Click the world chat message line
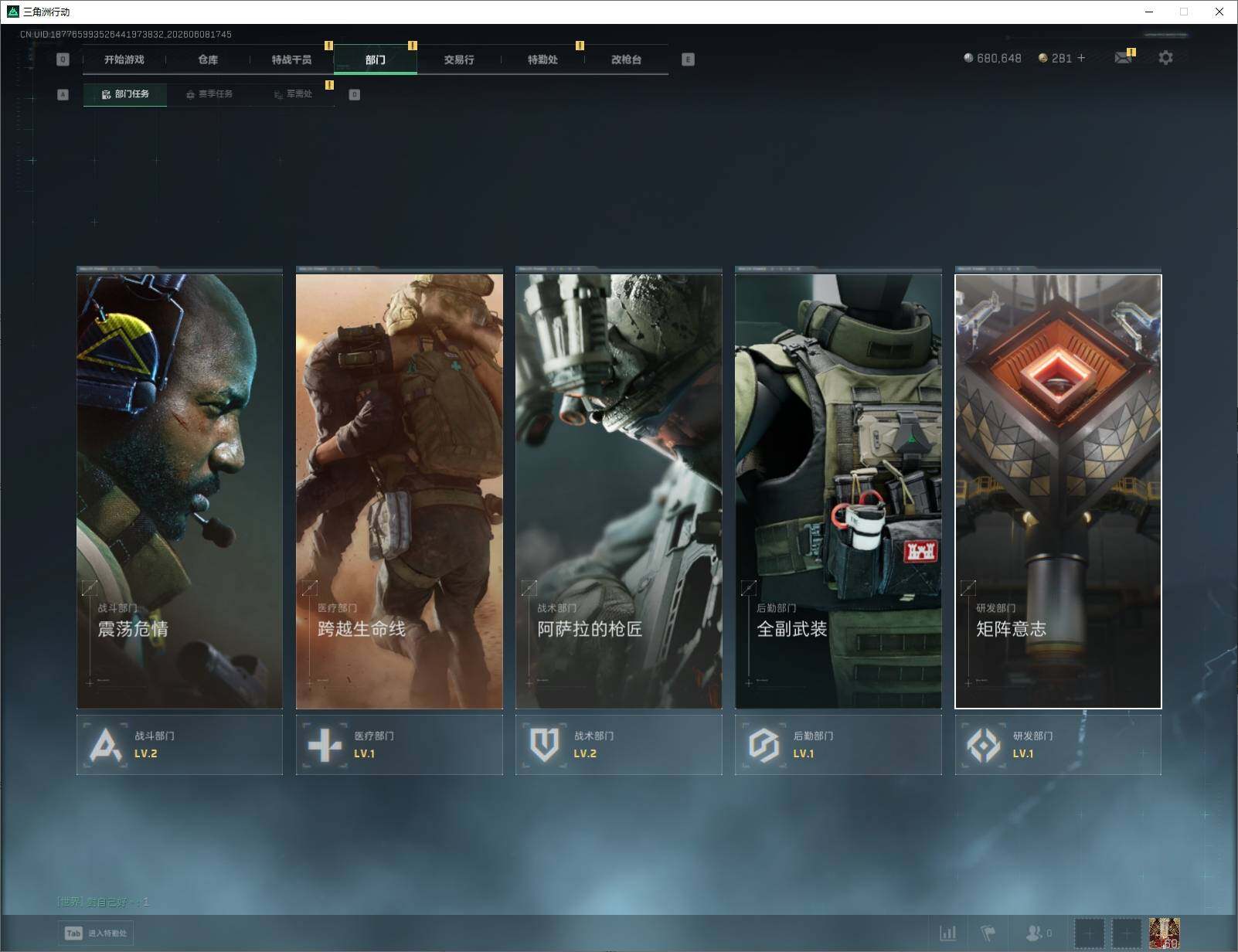1238x952 pixels. click(x=104, y=902)
